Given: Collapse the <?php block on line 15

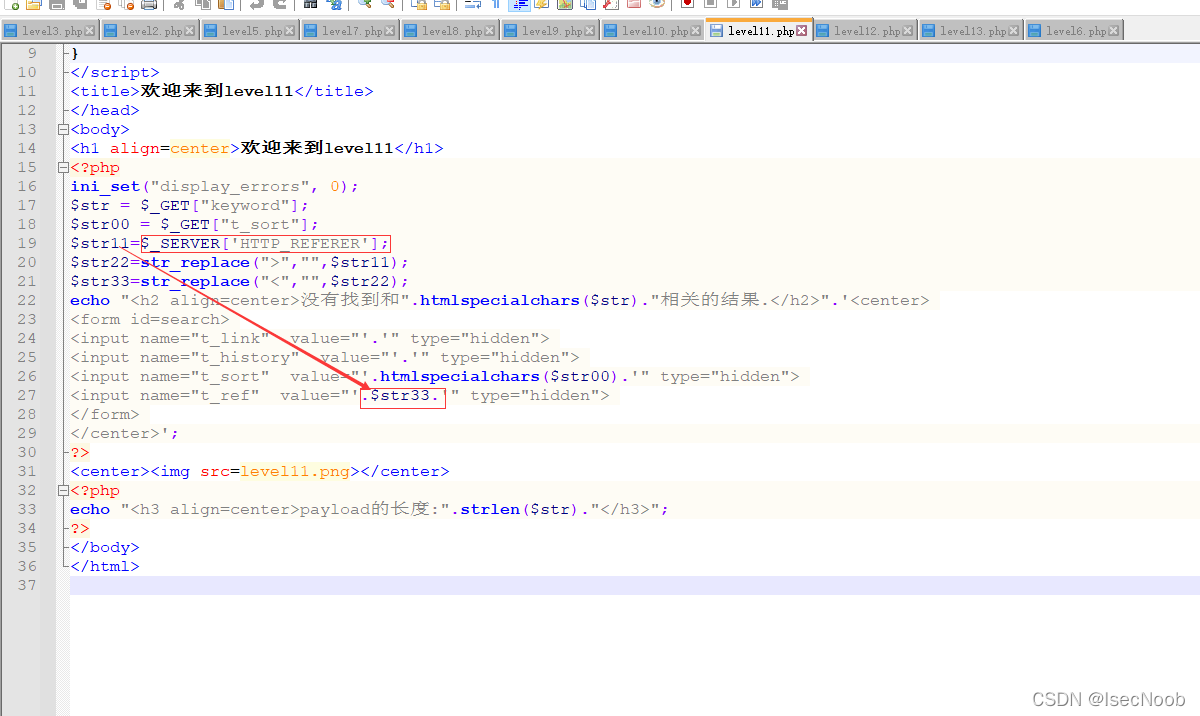Looking at the screenshot, I should (63, 167).
